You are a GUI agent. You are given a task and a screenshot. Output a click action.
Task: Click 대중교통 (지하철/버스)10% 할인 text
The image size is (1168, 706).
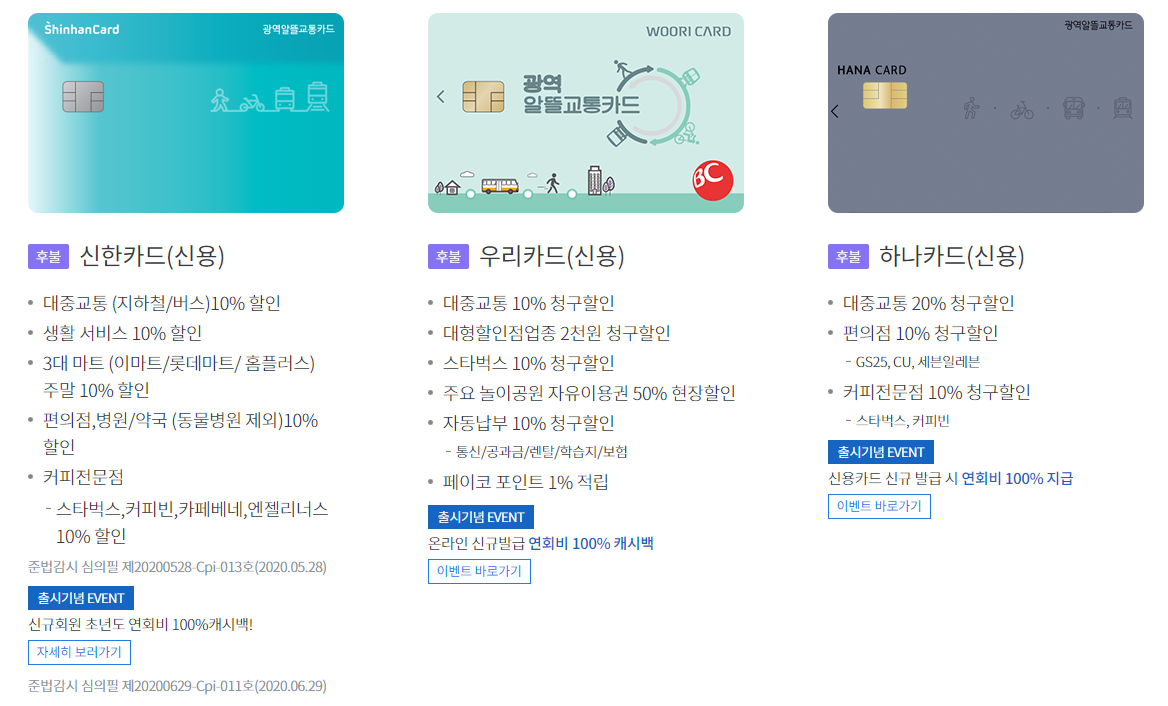[162, 303]
